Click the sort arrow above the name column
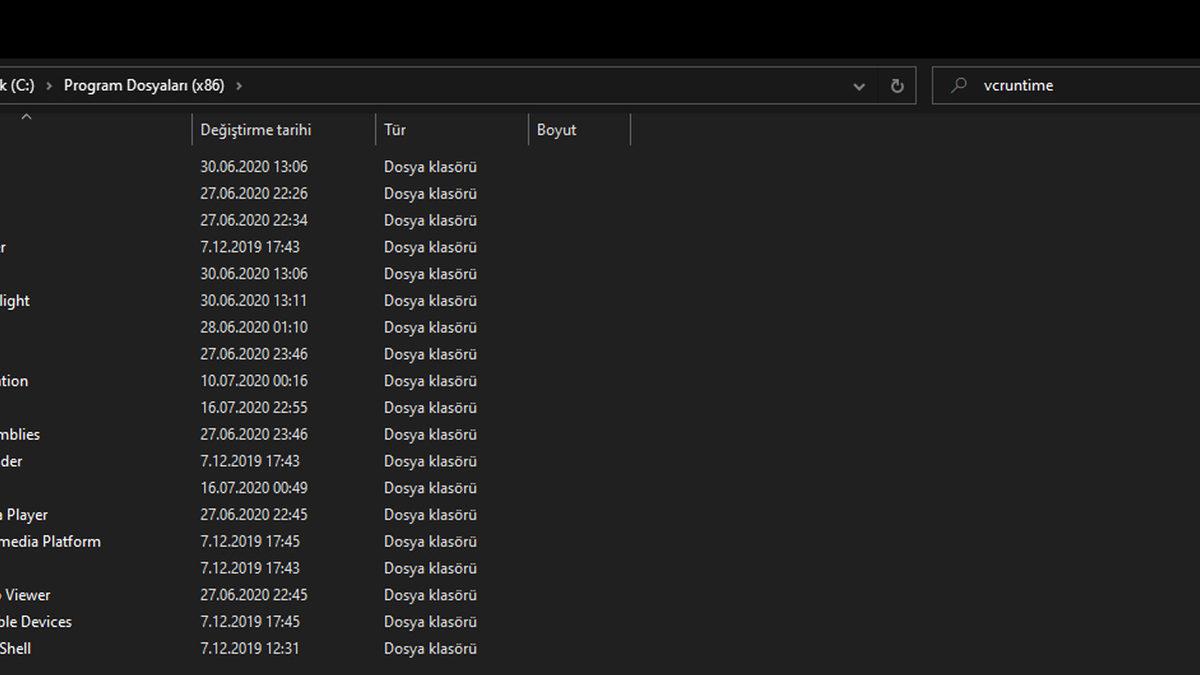The width and height of the screenshot is (1200, 675). pos(27,117)
